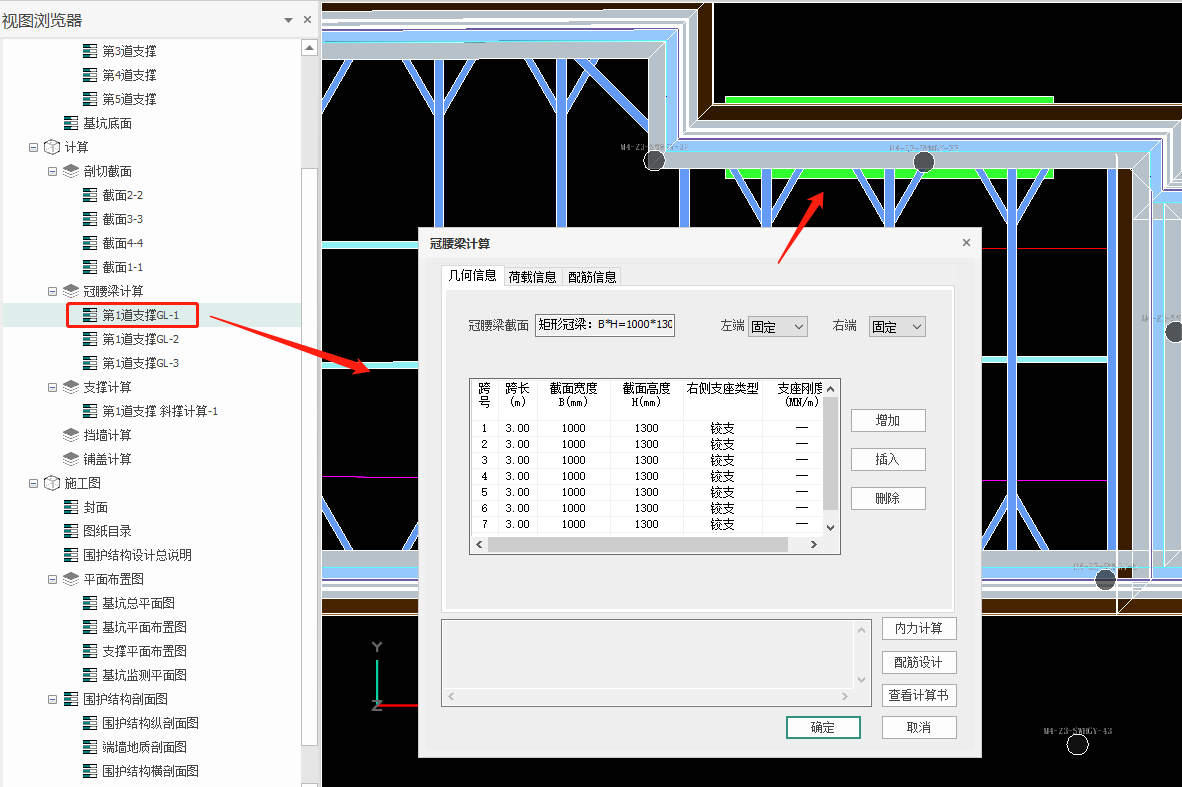This screenshot has width=1182, height=787.
Task: Click the 冠腰梁截面 input field
Action: point(605,325)
